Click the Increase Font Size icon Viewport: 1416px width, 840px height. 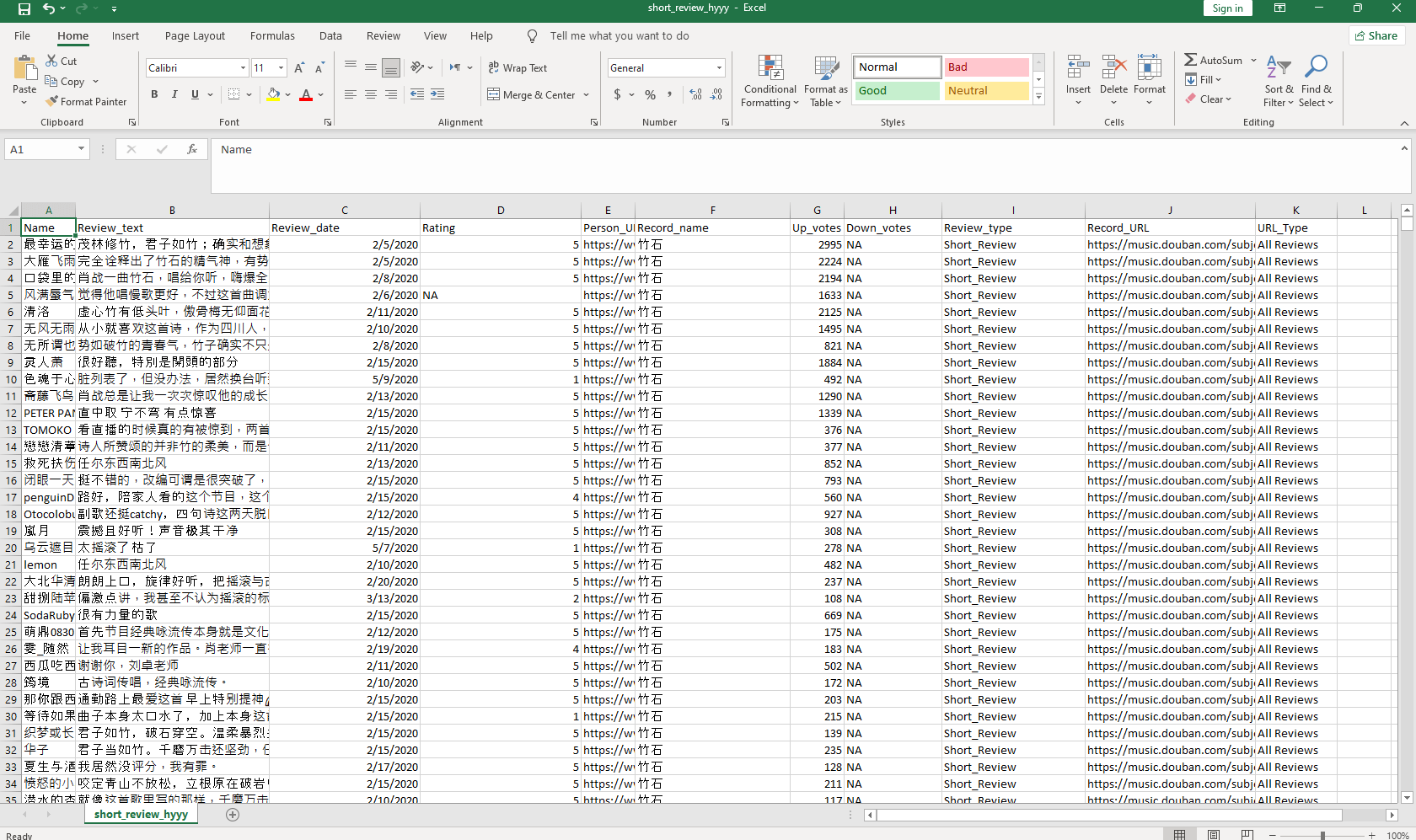pos(299,68)
